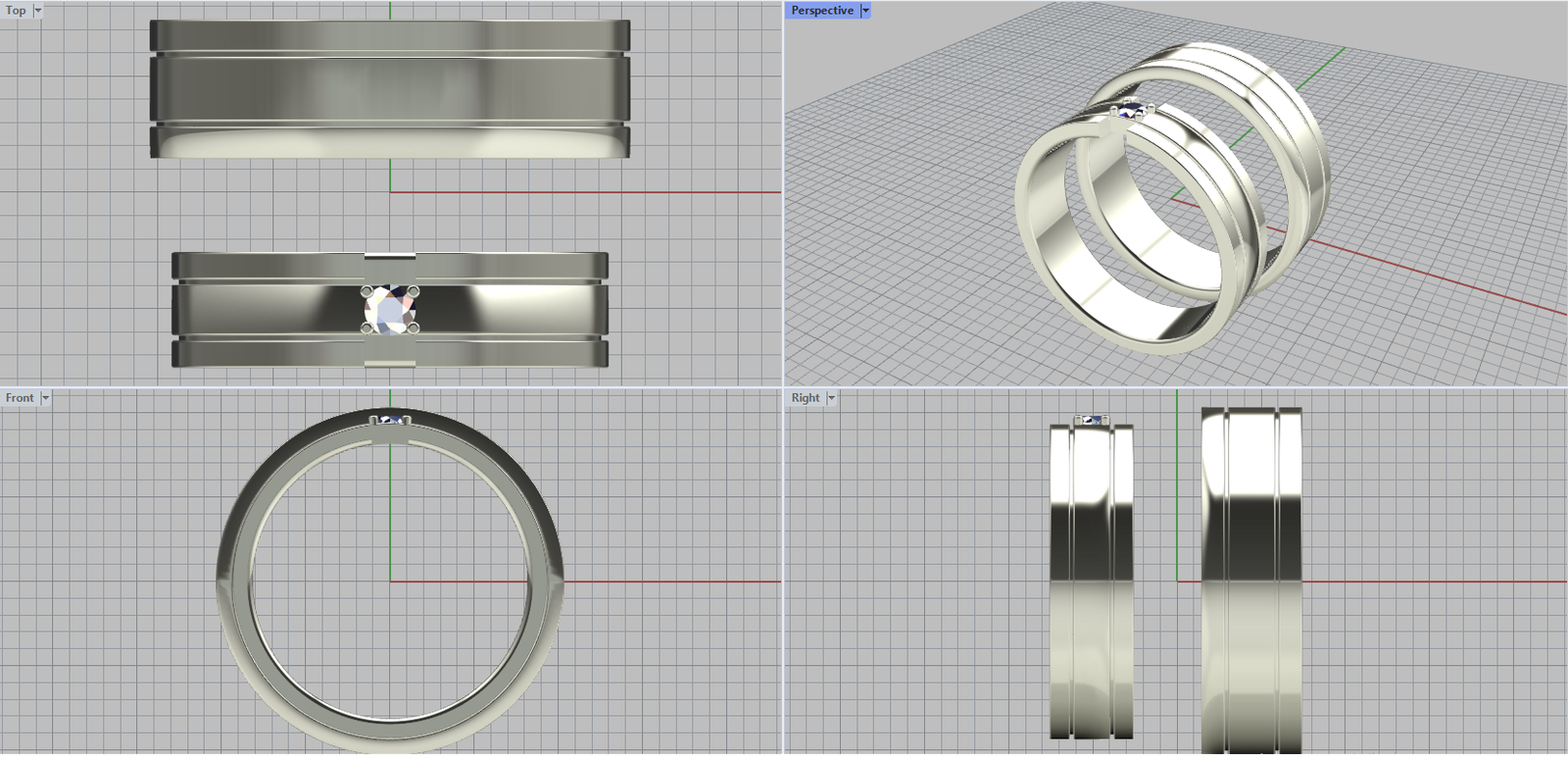Click the gem setting in Right viewport
Viewport: 1568px width, 757px height.
click(1091, 420)
